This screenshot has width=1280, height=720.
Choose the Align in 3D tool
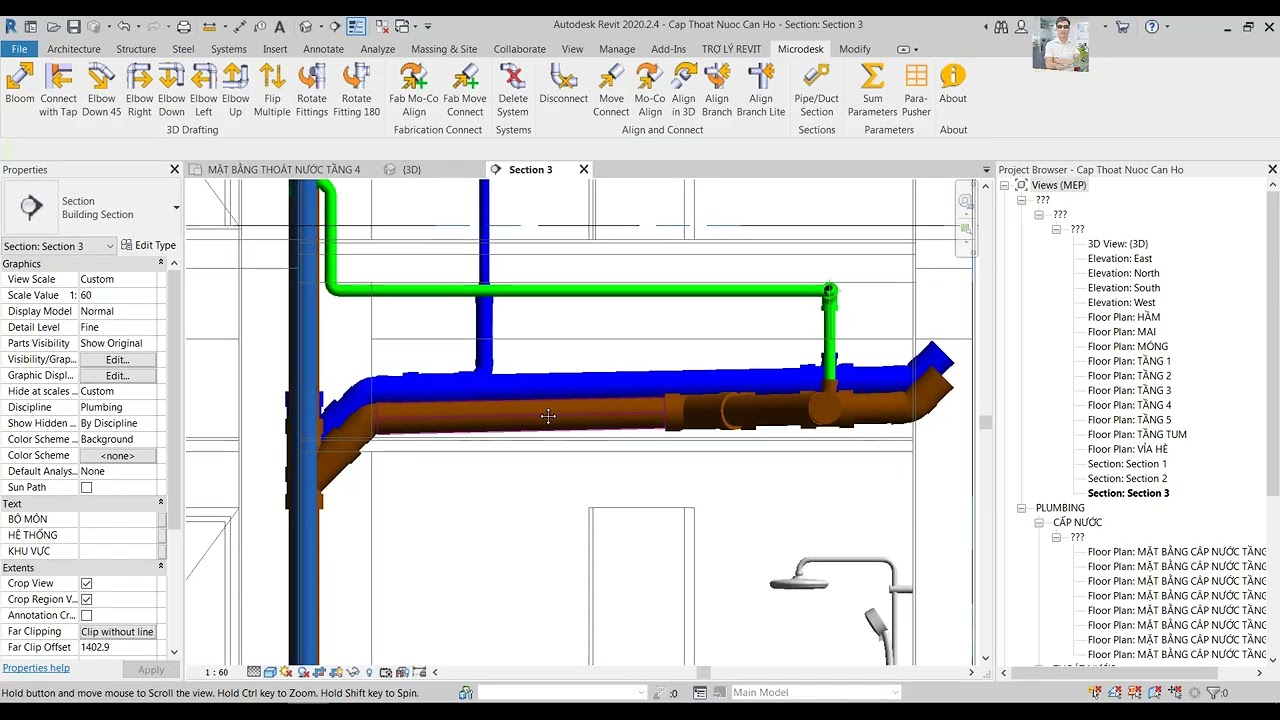click(x=684, y=90)
